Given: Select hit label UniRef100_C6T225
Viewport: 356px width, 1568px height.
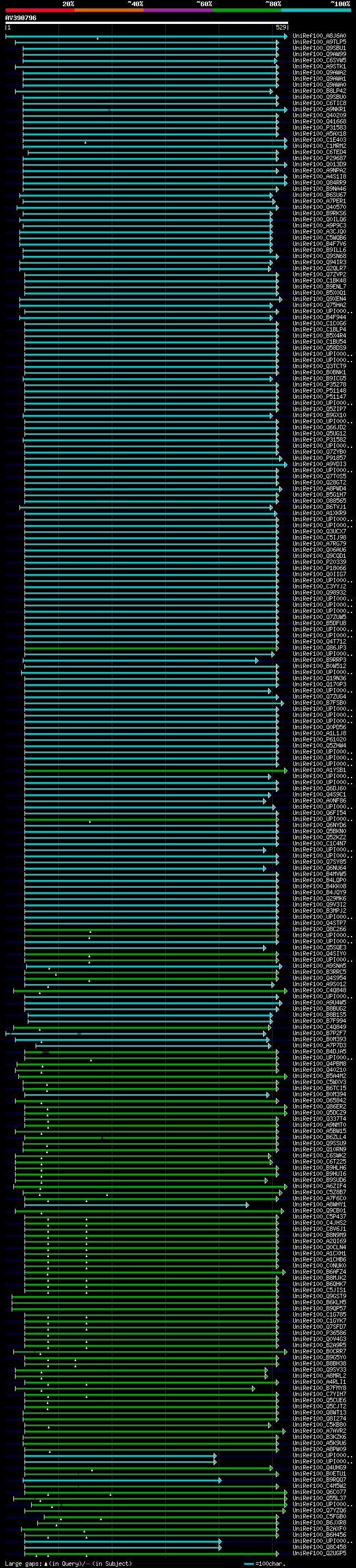Looking at the screenshot, I should [319, 1162].
